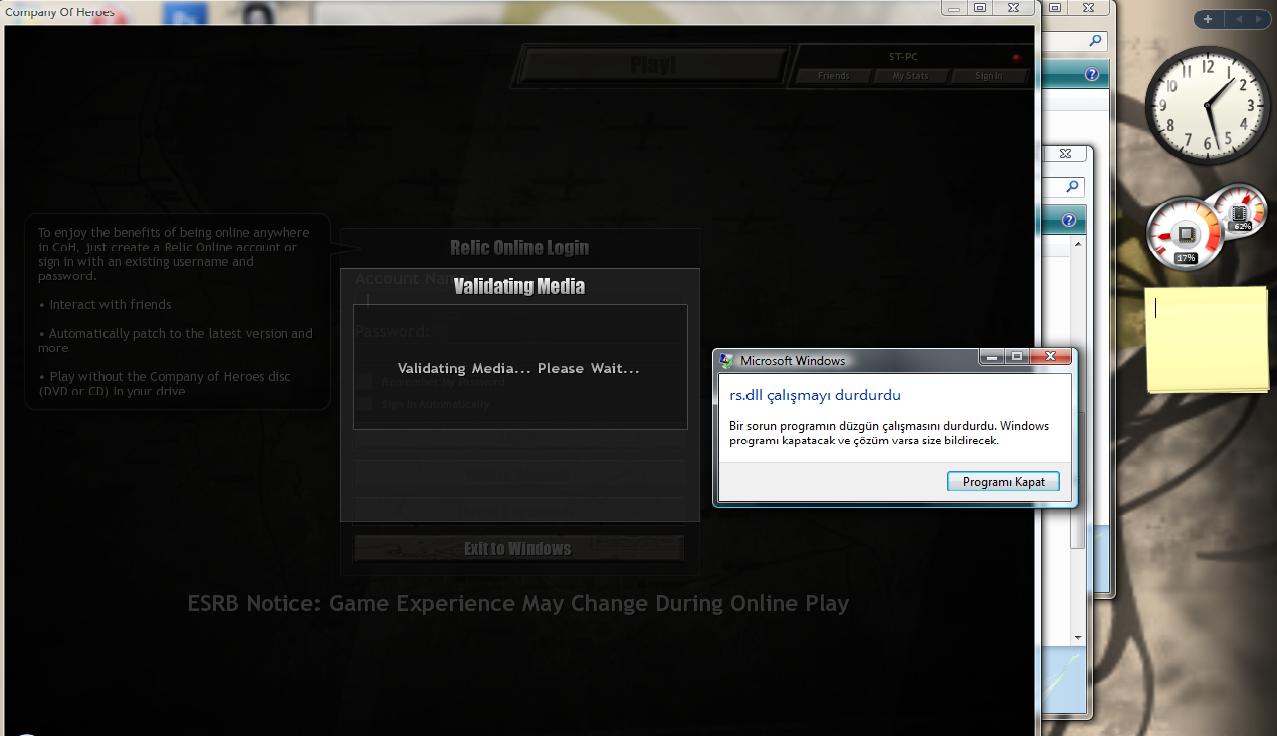Click the memory usage gauge gadget
Screen dimensions: 1277x736
1240,211
